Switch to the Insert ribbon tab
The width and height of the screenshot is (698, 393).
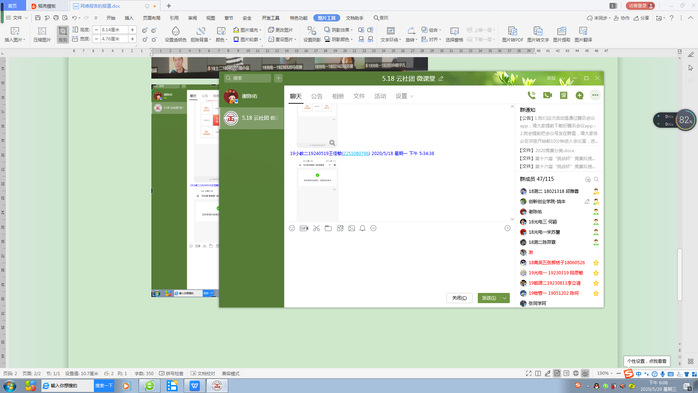click(x=129, y=18)
